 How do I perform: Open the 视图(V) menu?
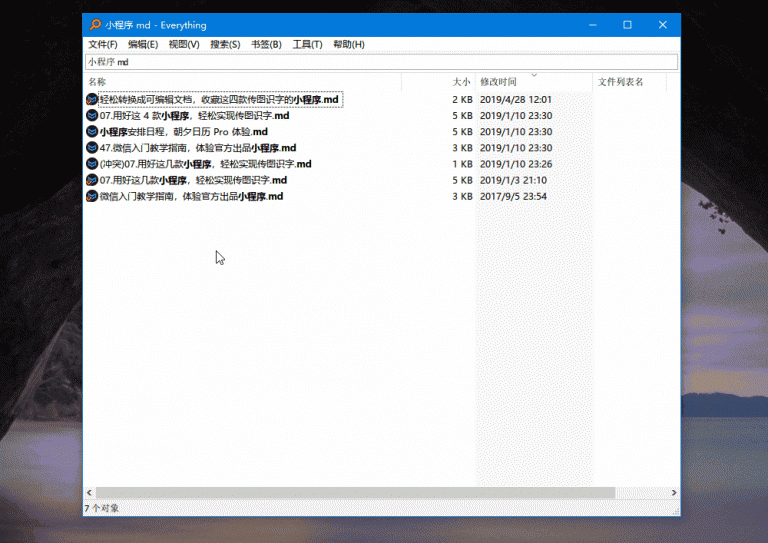pyautogui.click(x=184, y=45)
